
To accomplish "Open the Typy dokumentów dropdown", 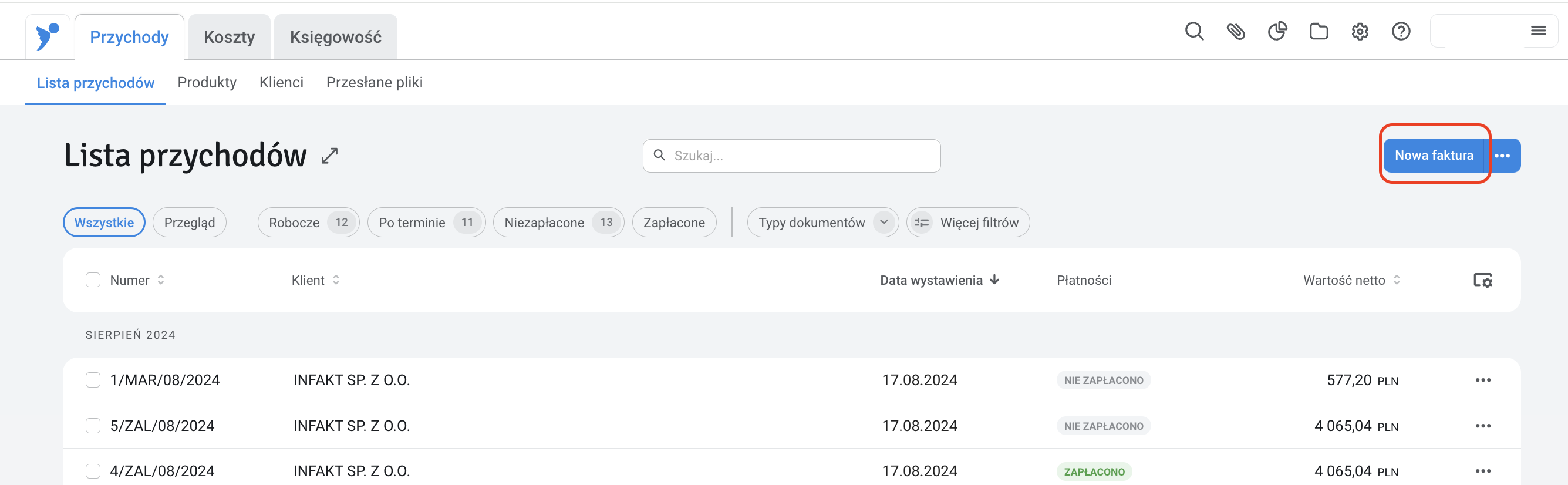I will (822, 223).
